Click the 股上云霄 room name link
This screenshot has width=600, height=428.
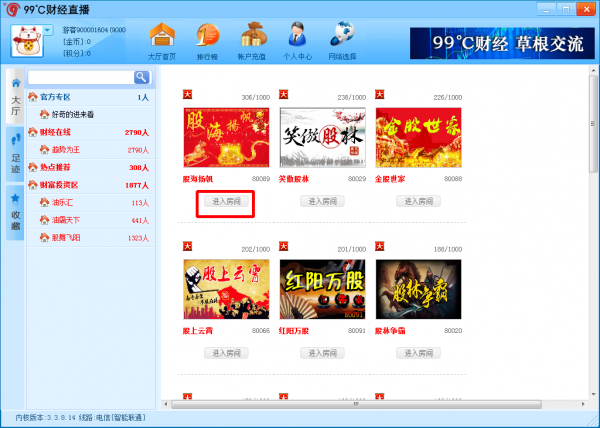198,331
